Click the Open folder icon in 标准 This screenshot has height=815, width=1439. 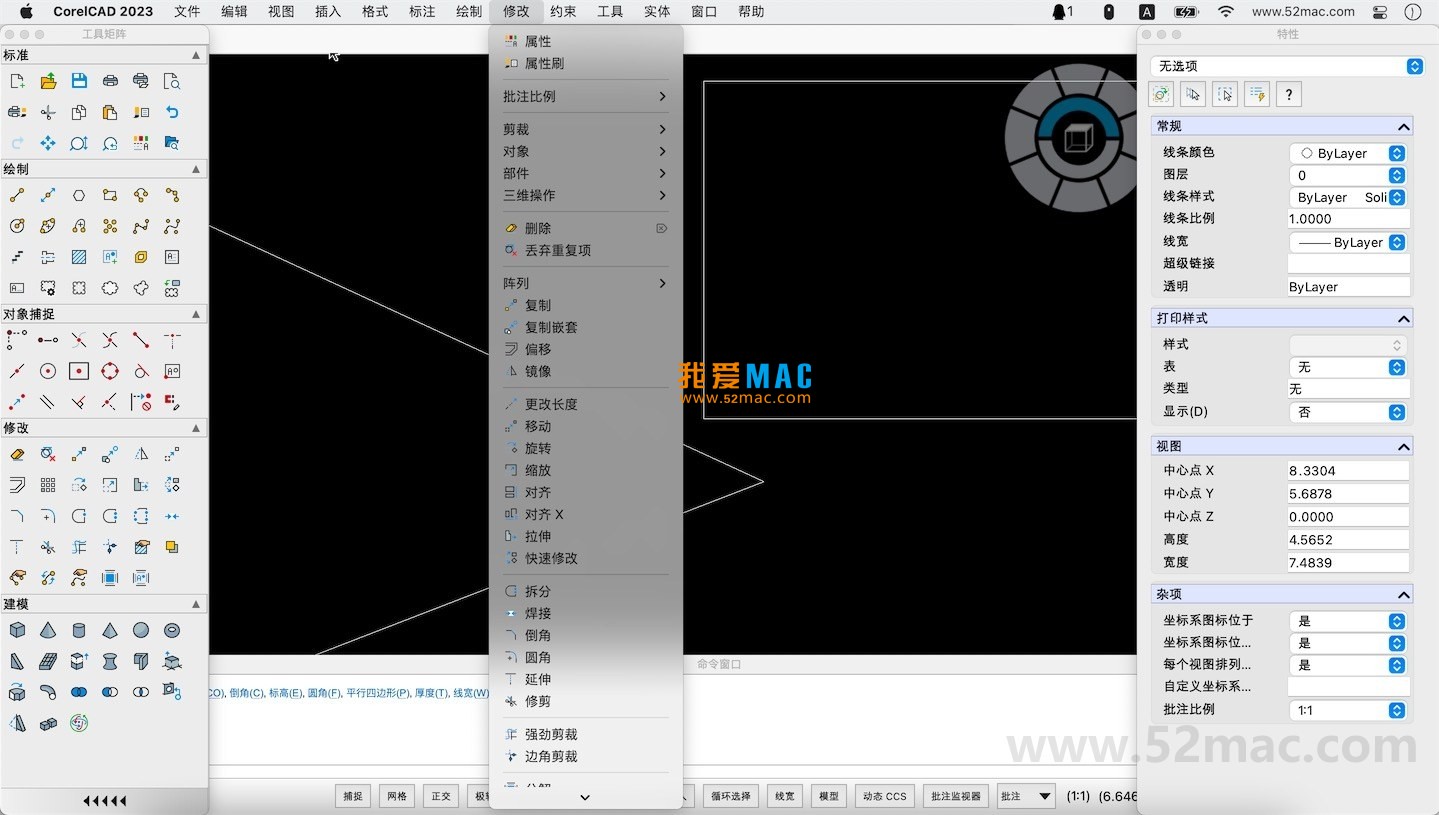[x=48, y=81]
